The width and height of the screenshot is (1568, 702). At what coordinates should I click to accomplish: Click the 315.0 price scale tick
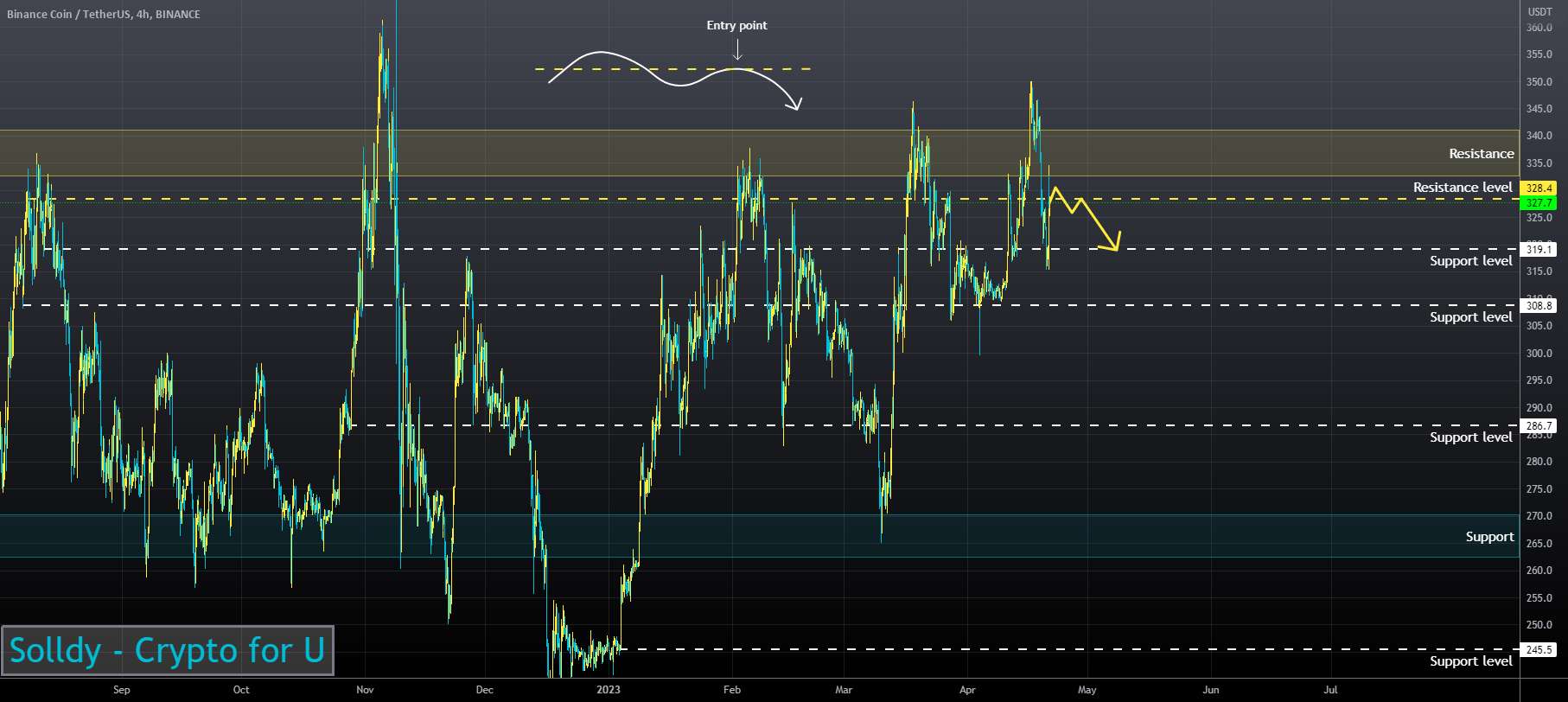(1539, 271)
